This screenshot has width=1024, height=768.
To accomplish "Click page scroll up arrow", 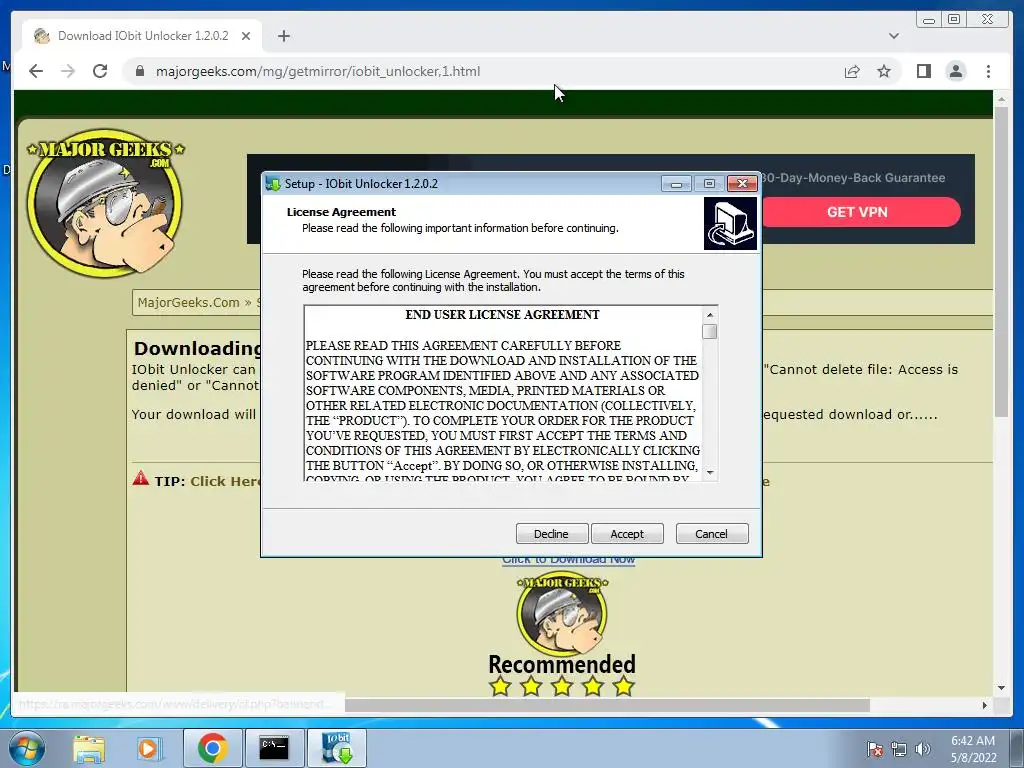I will pos(1001,99).
